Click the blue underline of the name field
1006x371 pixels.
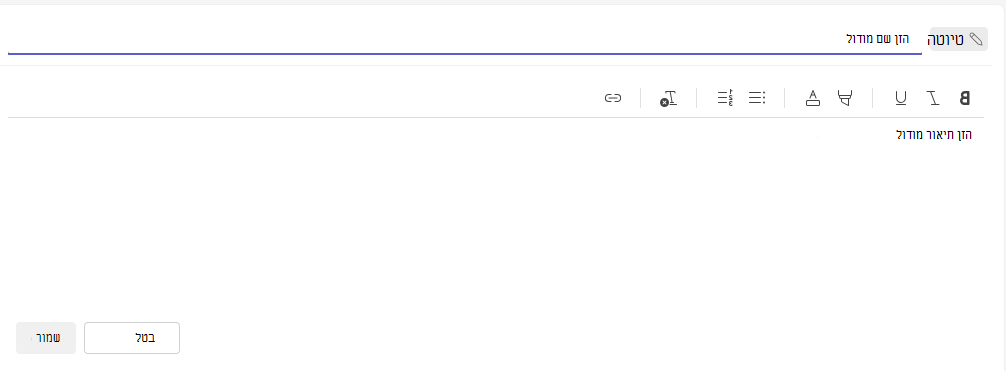tap(465, 53)
